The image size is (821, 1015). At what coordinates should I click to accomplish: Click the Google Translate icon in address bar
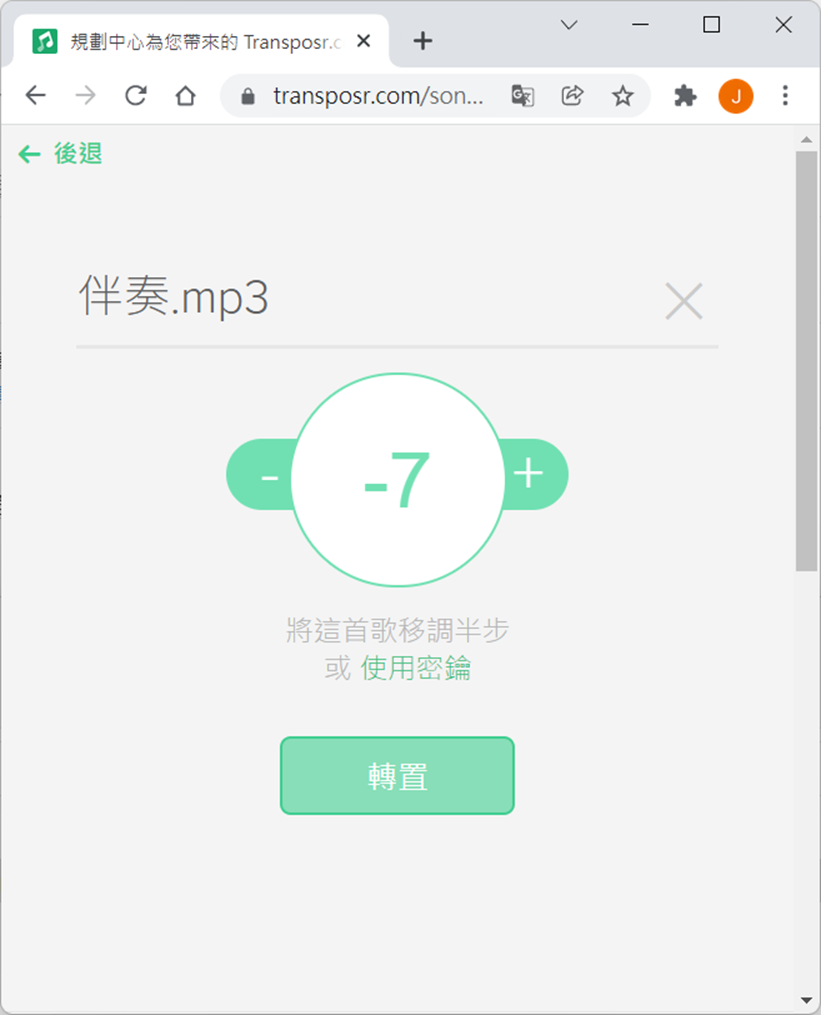(523, 96)
